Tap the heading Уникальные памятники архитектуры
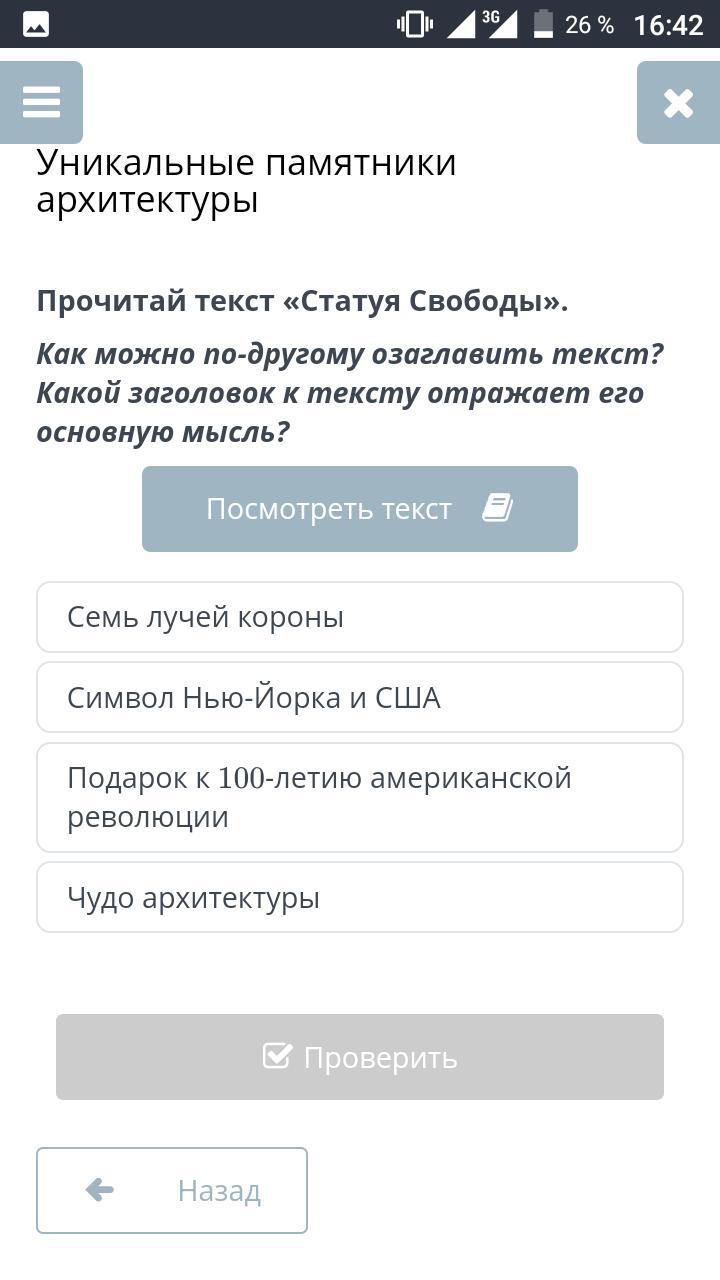The image size is (720, 1280). tap(247, 181)
